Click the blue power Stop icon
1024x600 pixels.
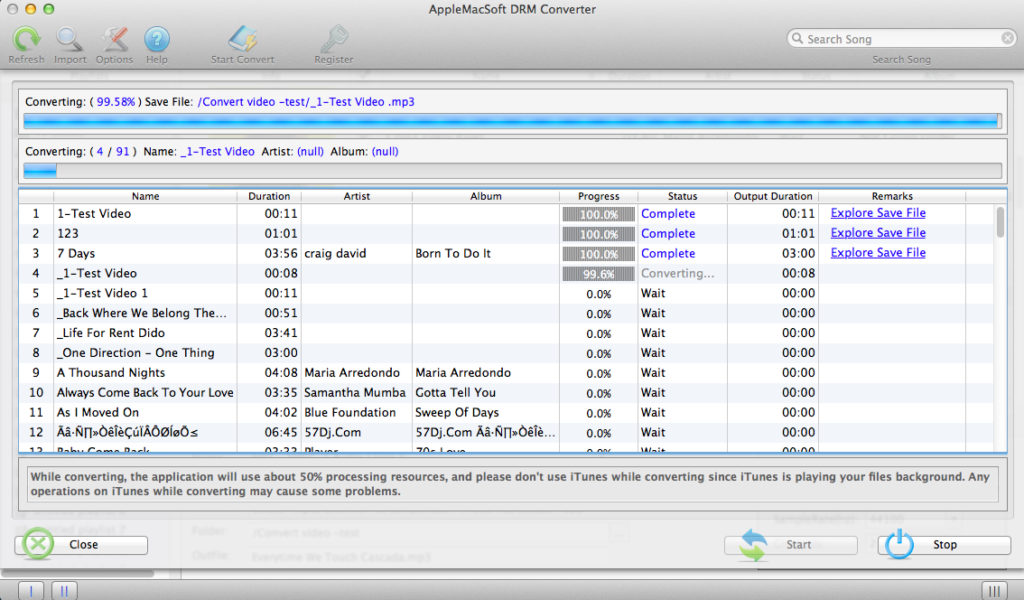(899, 544)
